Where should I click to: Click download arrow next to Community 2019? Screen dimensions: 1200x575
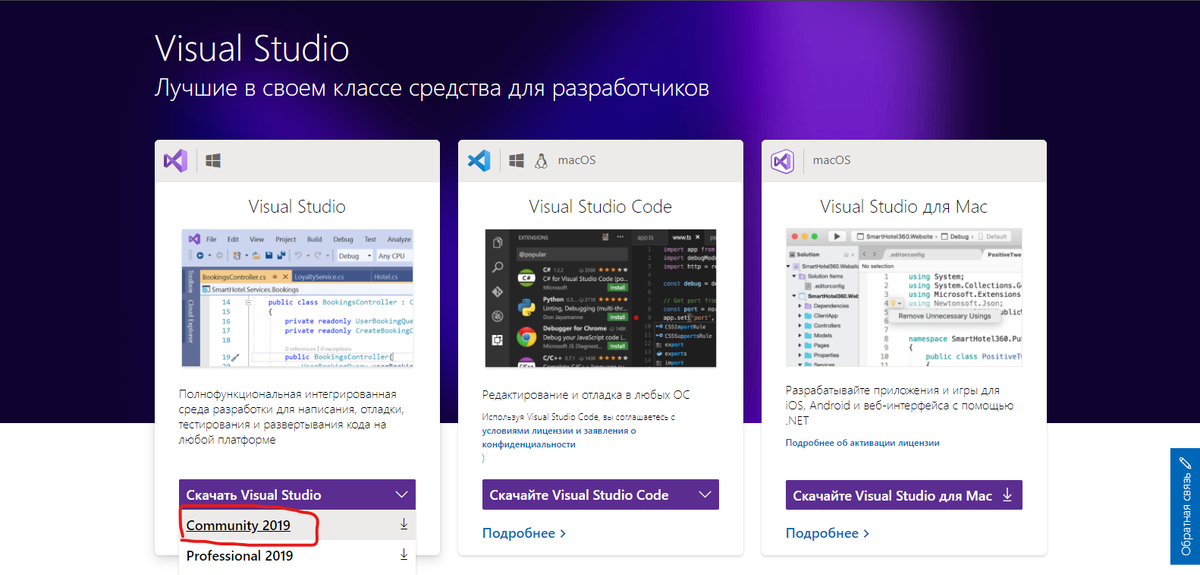(404, 524)
